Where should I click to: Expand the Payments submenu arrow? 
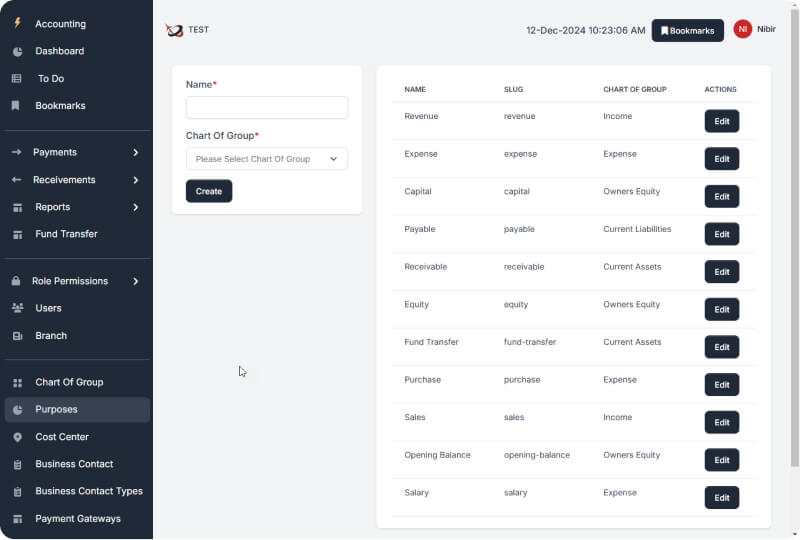pos(135,152)
